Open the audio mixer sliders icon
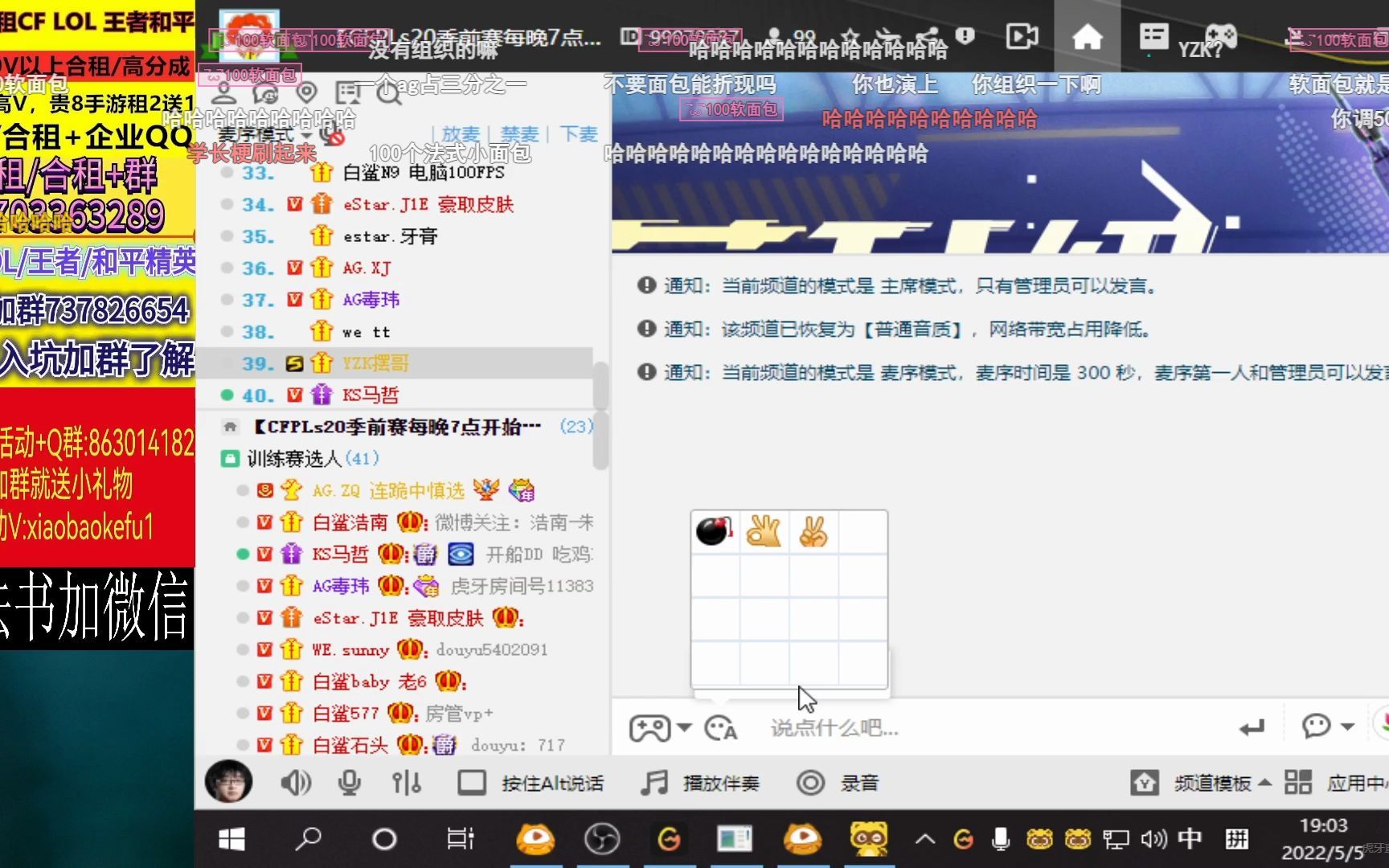Viewport: 1389px width, 868px height. [x=406, y=783]
